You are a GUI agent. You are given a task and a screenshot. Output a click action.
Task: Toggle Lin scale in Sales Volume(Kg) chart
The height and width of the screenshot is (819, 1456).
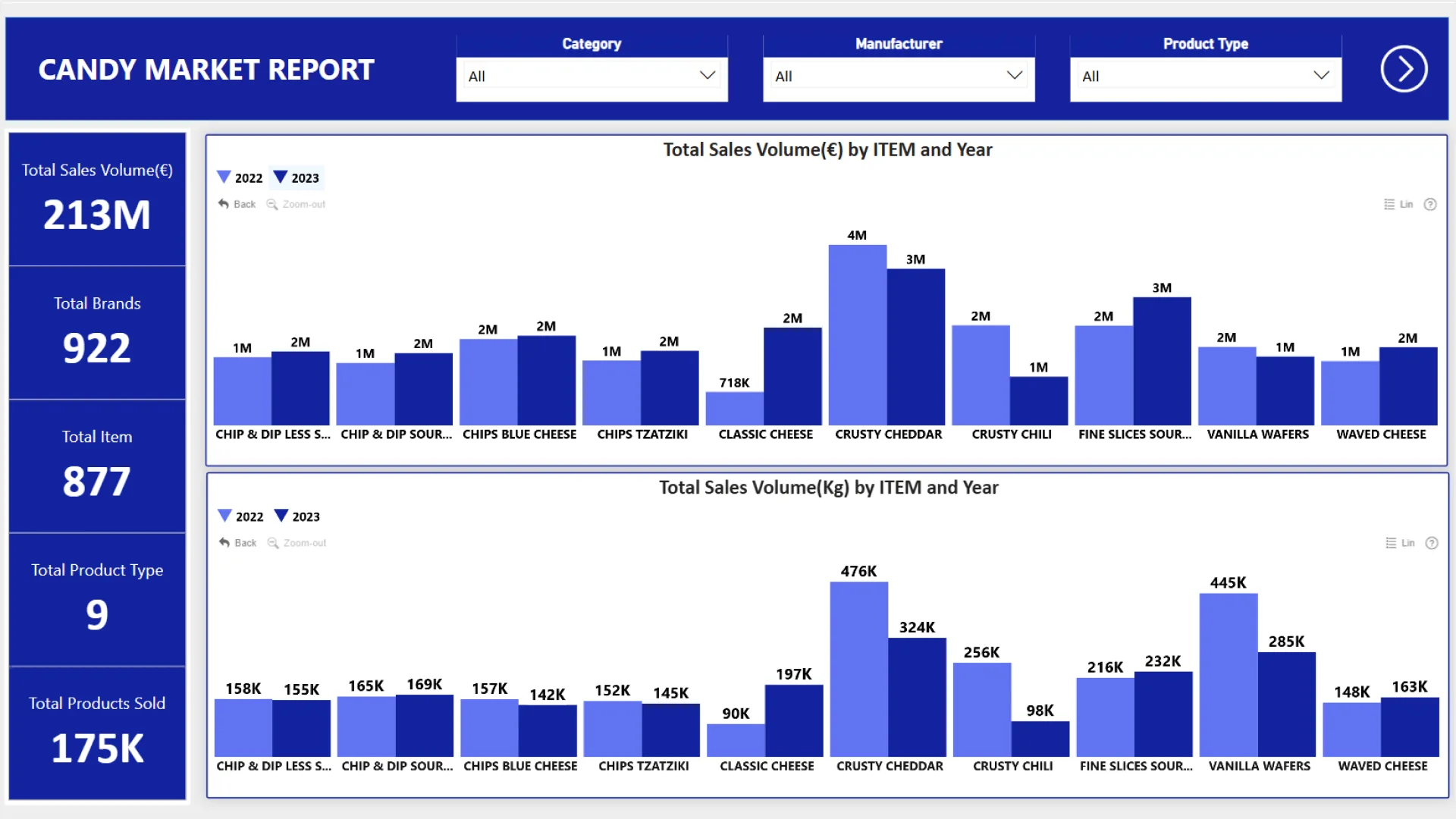pos(1400,543)
